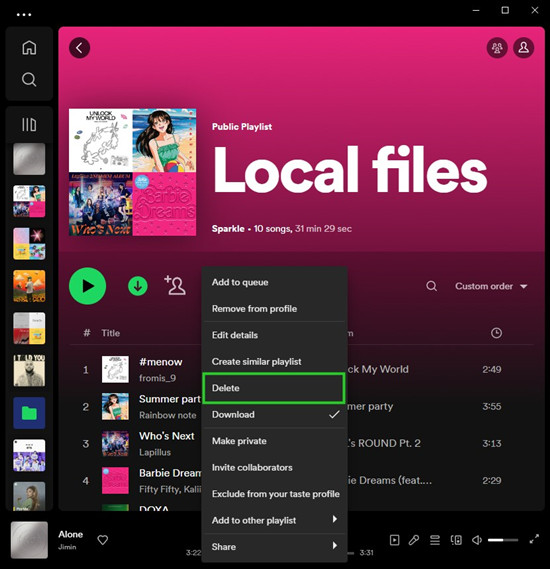
Task: Open Local files playlist in sidebar
Action: [29, 201]
